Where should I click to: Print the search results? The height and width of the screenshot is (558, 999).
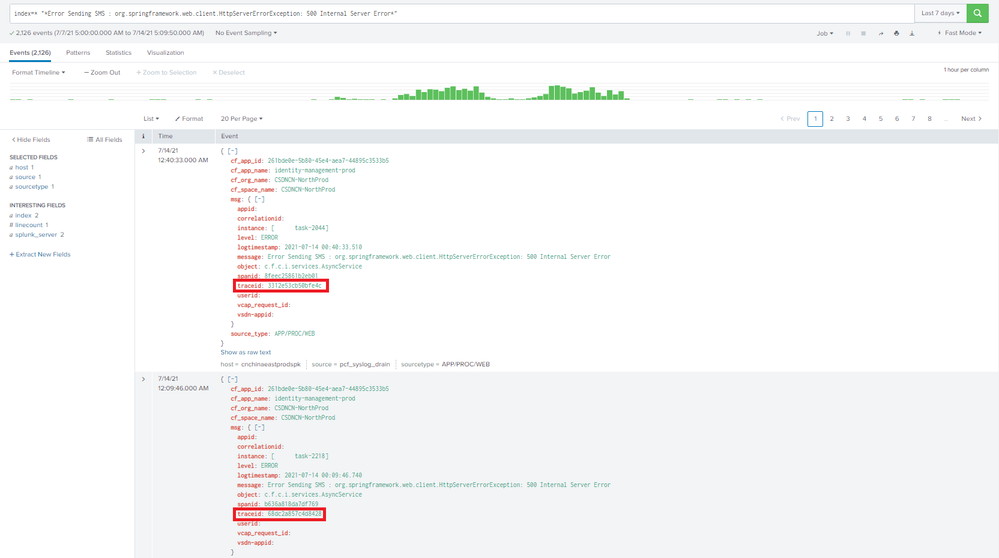pyautogui.click(x=896, y=33)
